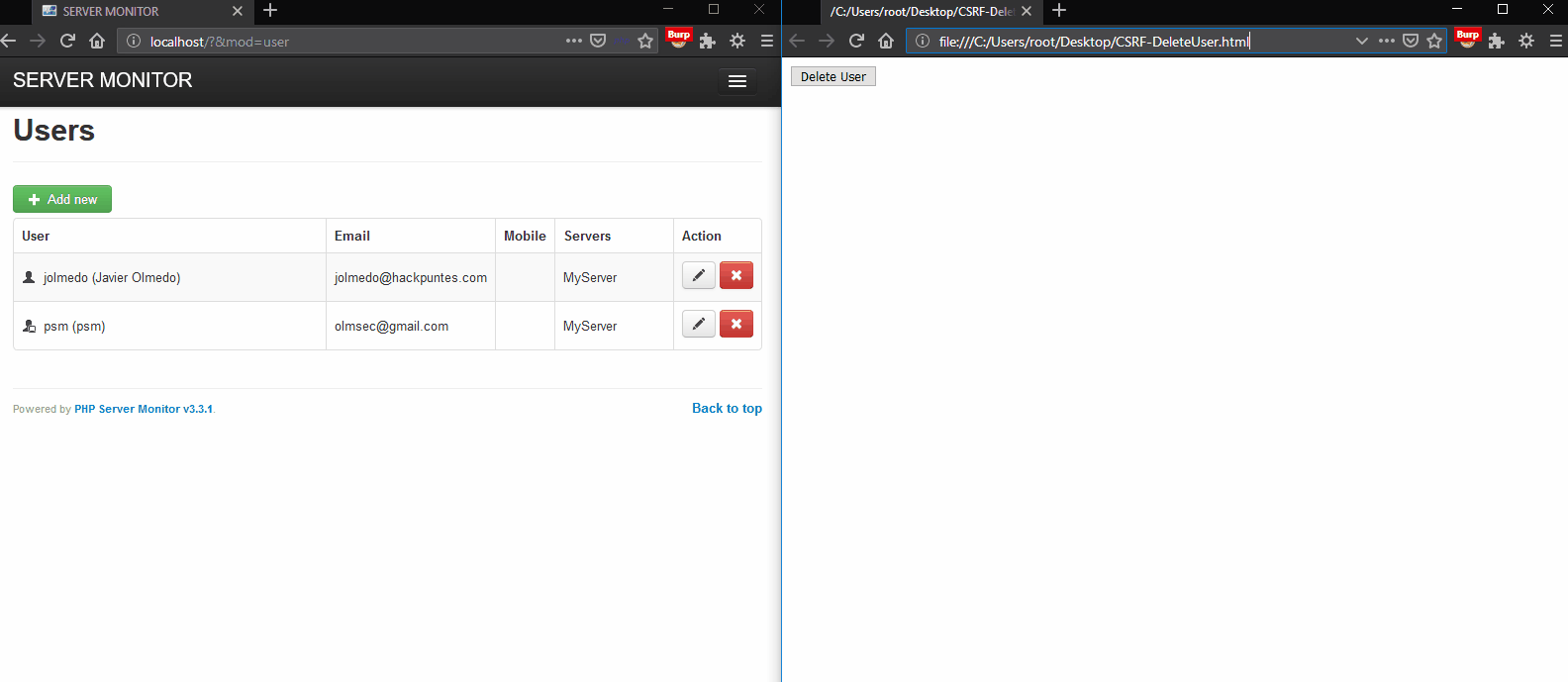This screenshot has height=682, width=1568.
Task: Open Burp extension in left browser
Action: click(679, 39)
